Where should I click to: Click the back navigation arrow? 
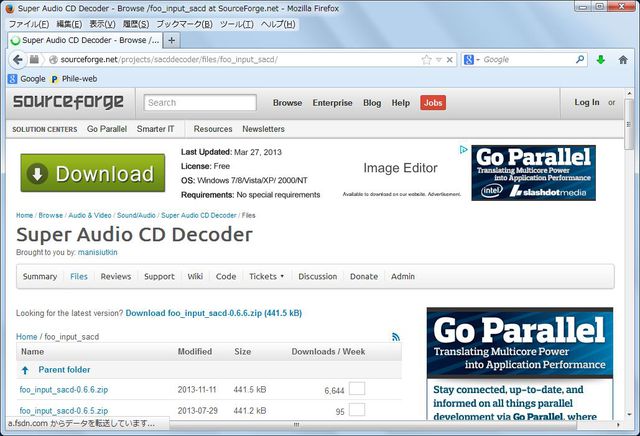coord(20,60)
